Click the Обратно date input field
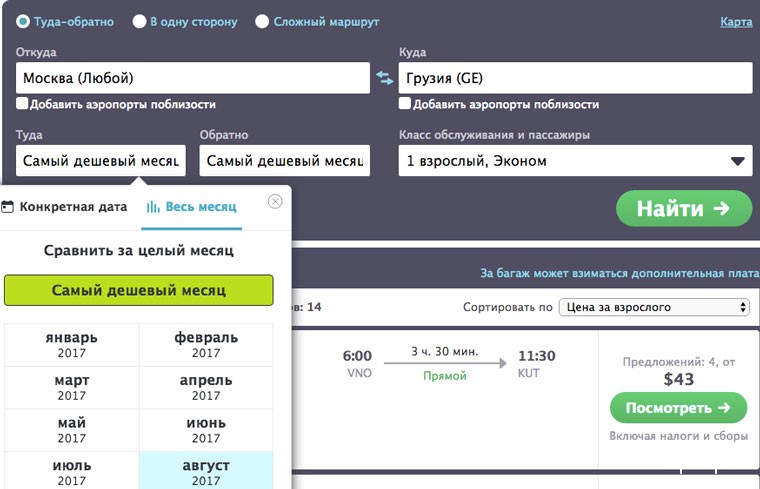Viewport: 760px width, 489px height. (x=285, y=160)
